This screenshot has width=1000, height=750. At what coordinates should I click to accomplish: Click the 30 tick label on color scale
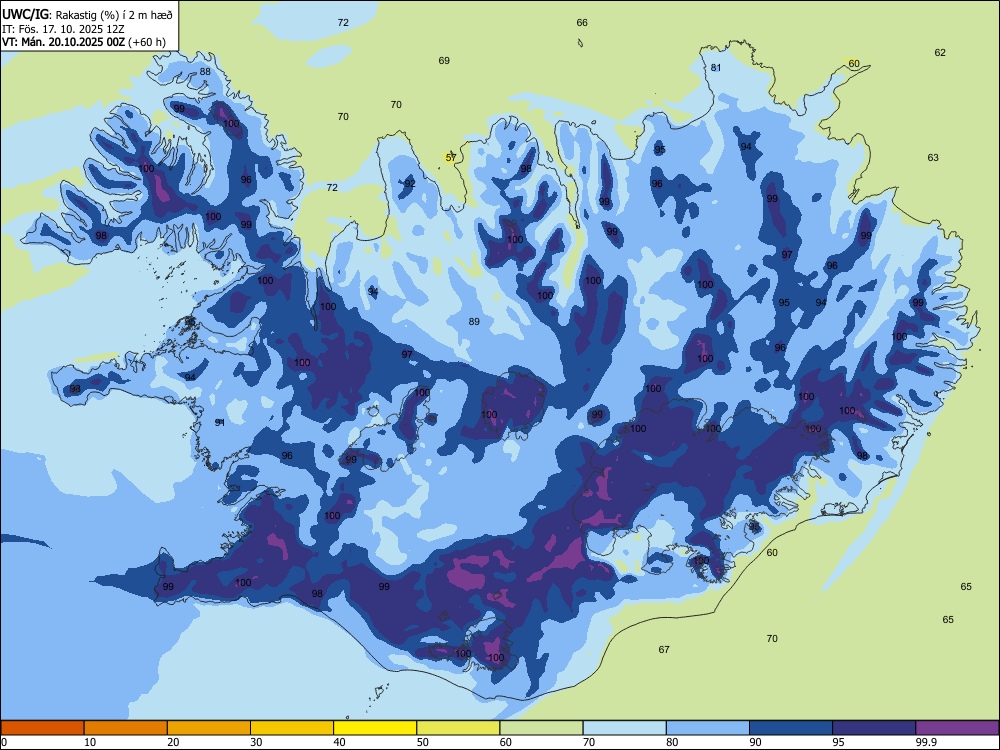point(256,742)
